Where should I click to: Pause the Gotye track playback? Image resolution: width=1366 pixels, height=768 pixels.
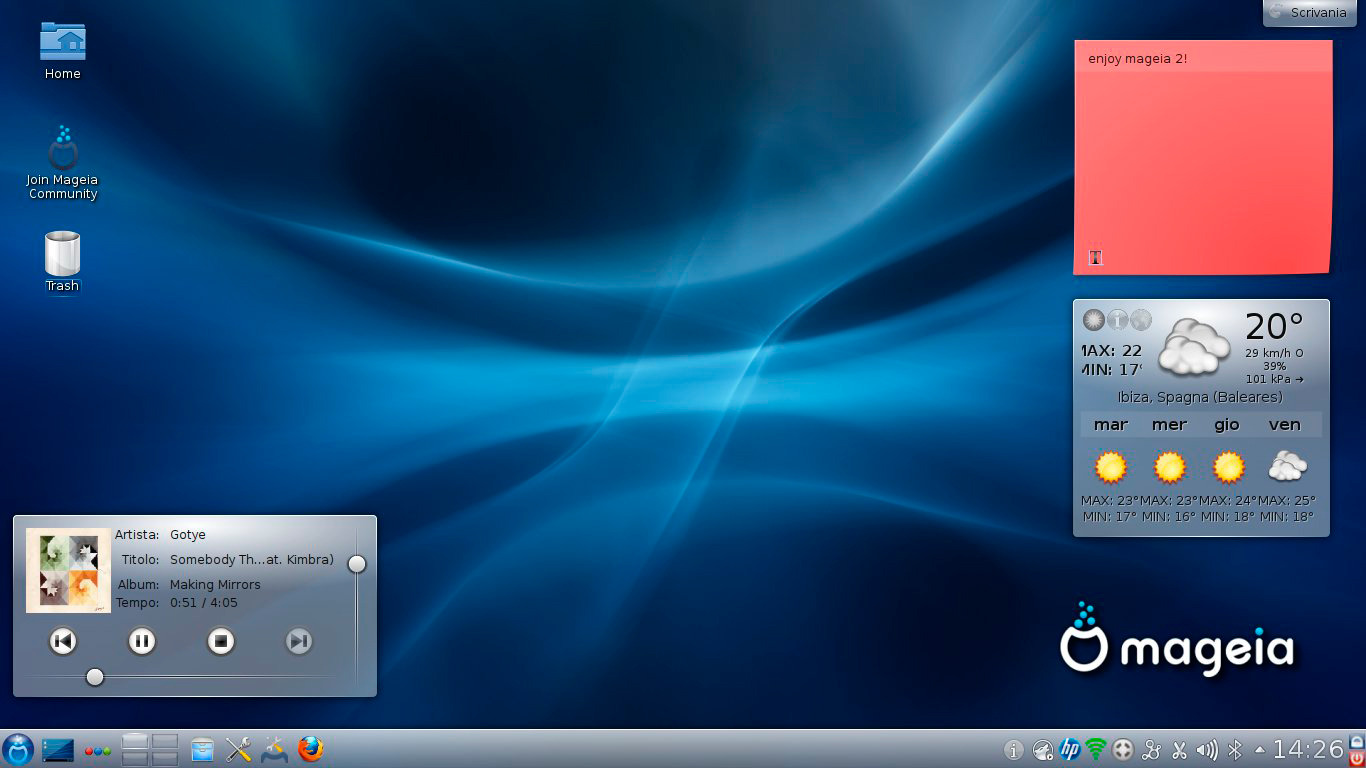(x=142, y=641)
